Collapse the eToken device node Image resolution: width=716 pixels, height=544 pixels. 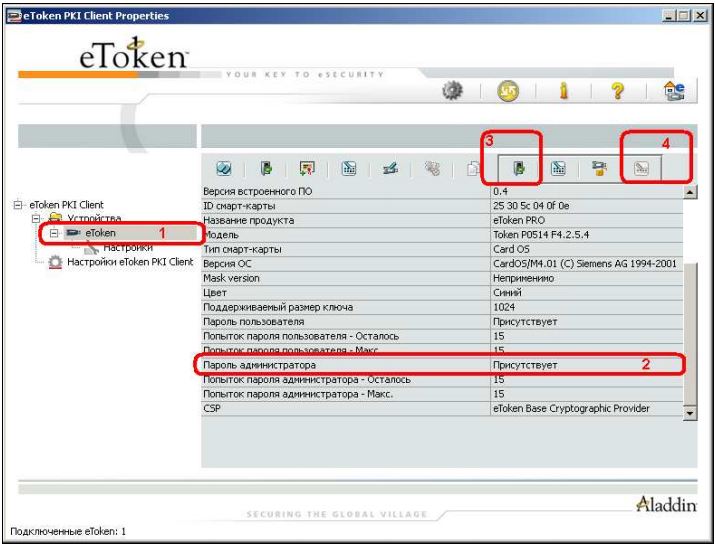click(54, 233)
